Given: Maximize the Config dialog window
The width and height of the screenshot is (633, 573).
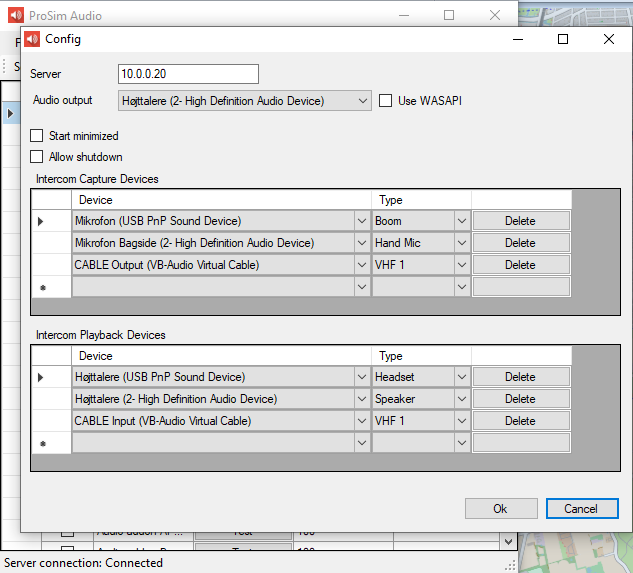Looking at the screenshot, I should 563,39.
